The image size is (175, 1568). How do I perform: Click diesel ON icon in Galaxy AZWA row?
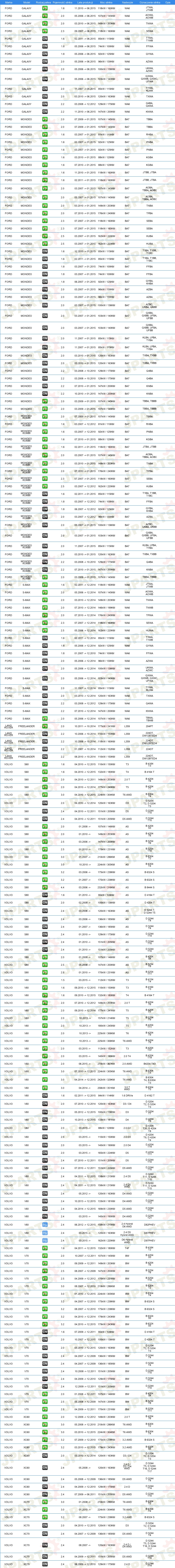(45, 62)
